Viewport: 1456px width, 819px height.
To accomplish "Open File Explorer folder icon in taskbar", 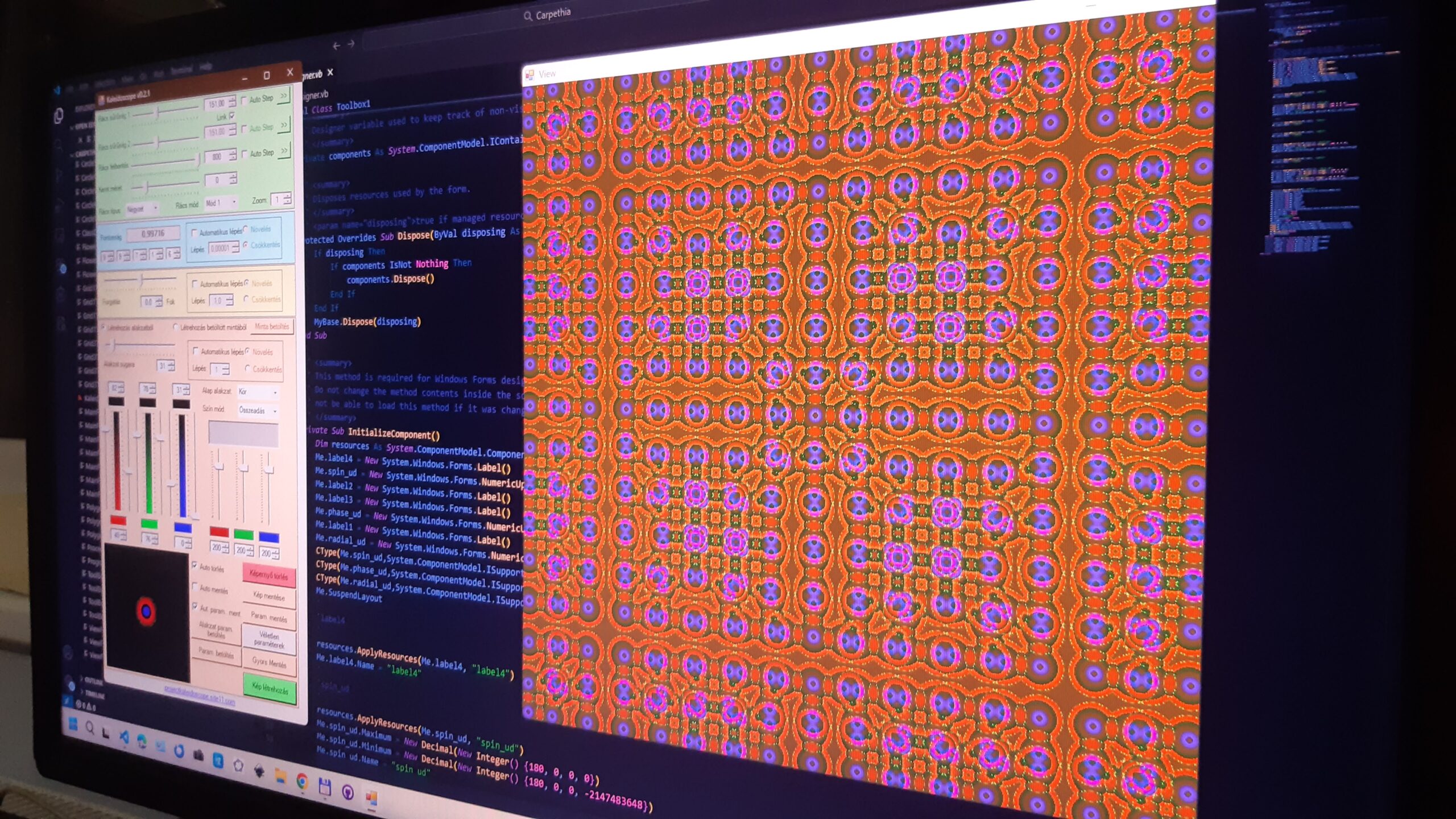I will coord(281,777).
